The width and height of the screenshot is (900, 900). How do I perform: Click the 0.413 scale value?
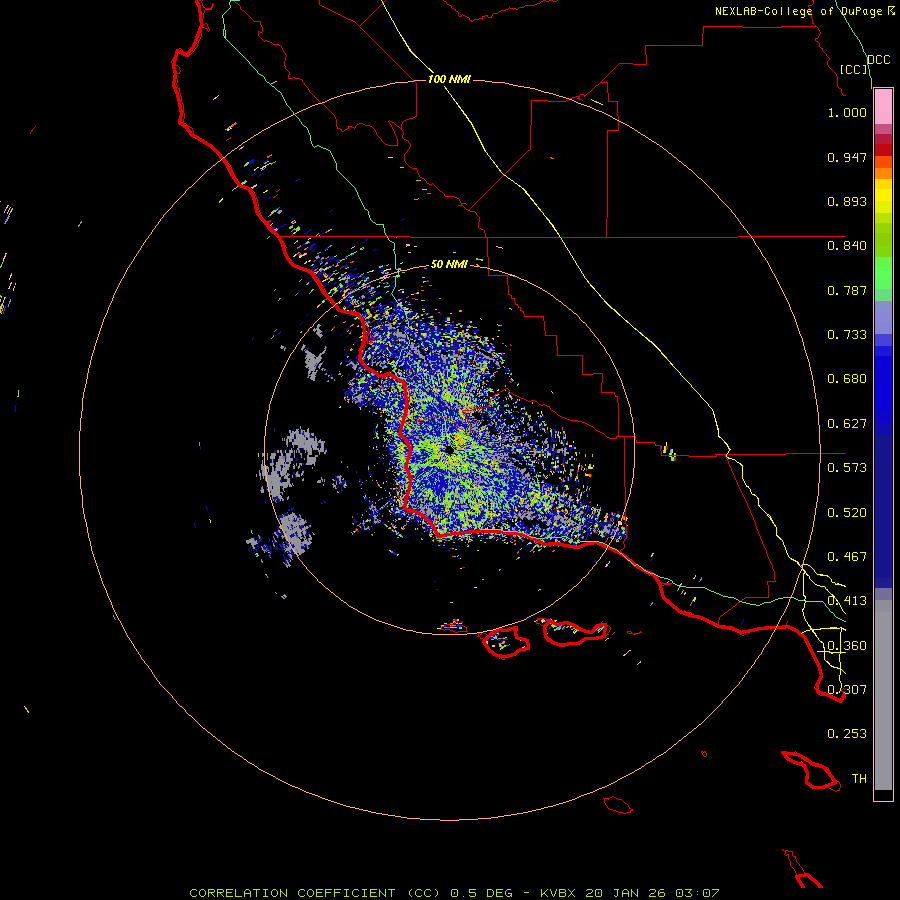tap(847, 601)
